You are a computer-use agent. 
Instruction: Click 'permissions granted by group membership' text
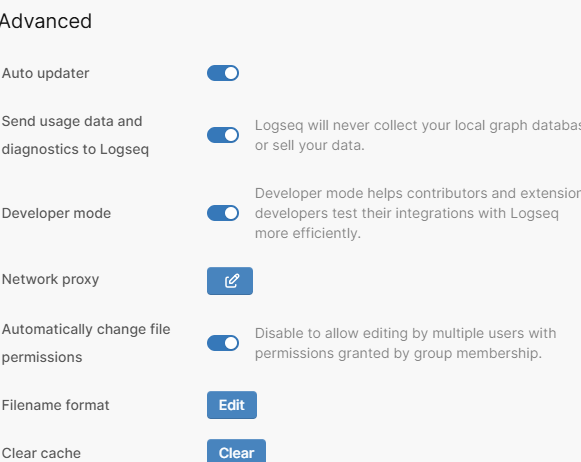398,353
